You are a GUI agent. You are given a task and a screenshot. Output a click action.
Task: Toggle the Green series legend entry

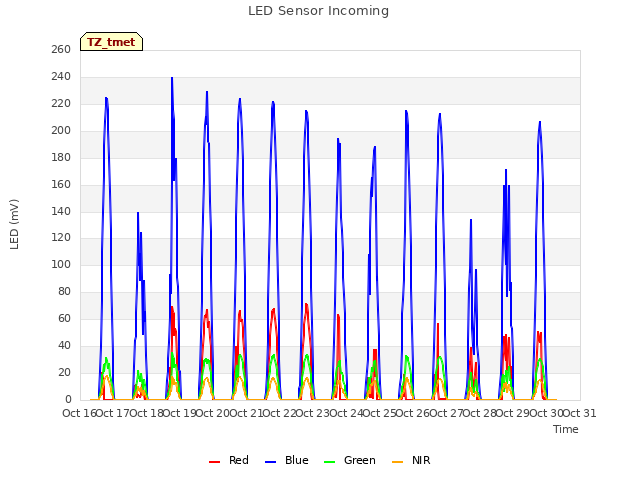click(349, 460)
